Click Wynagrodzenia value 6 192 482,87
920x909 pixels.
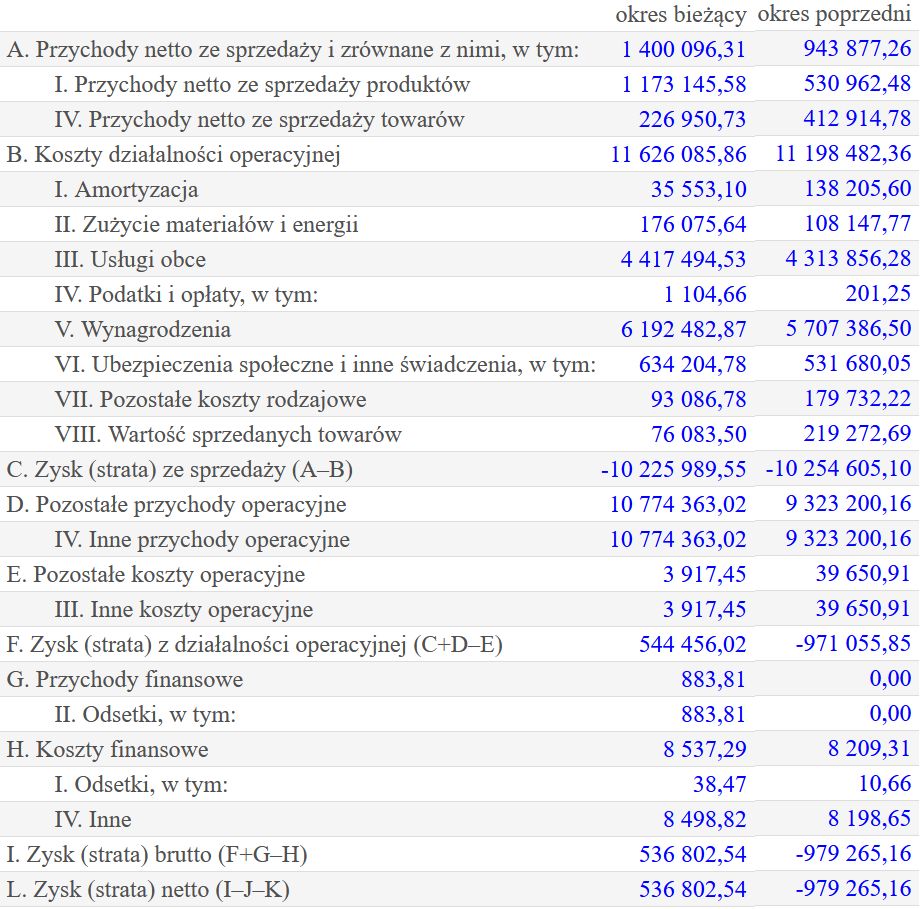684,330
